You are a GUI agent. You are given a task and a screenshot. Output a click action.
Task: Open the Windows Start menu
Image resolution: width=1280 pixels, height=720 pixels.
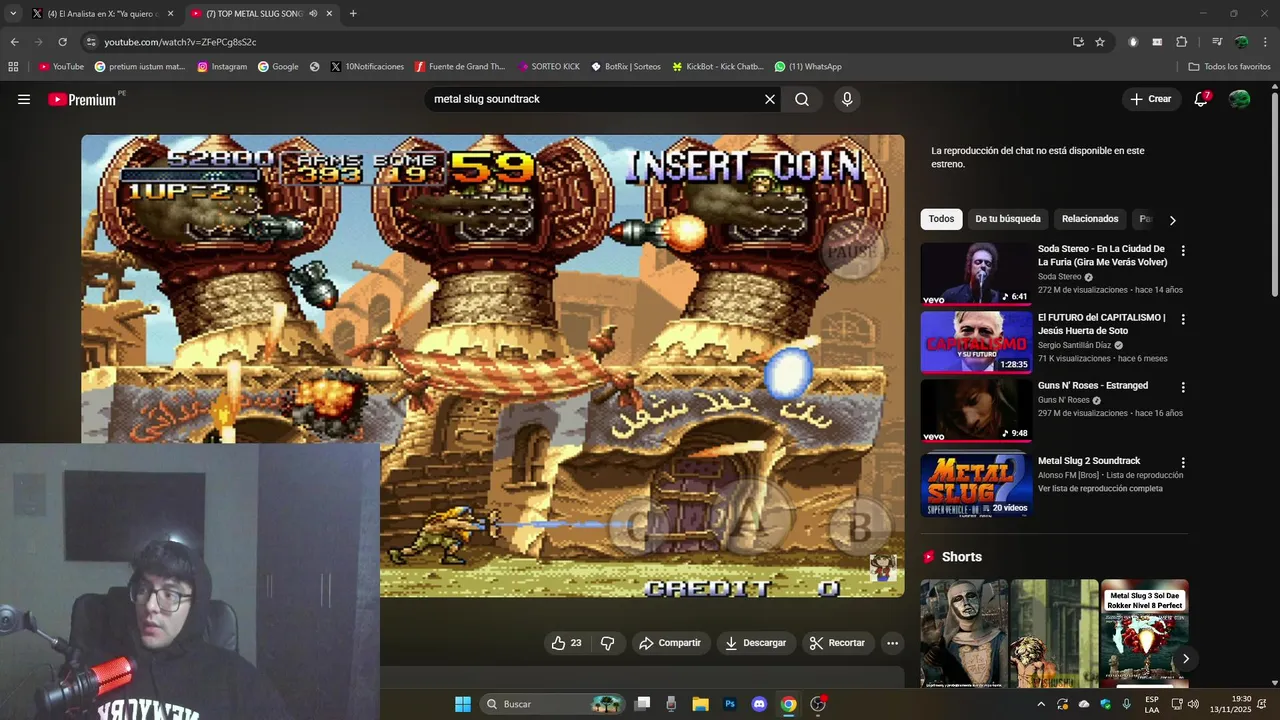(463, 704)
